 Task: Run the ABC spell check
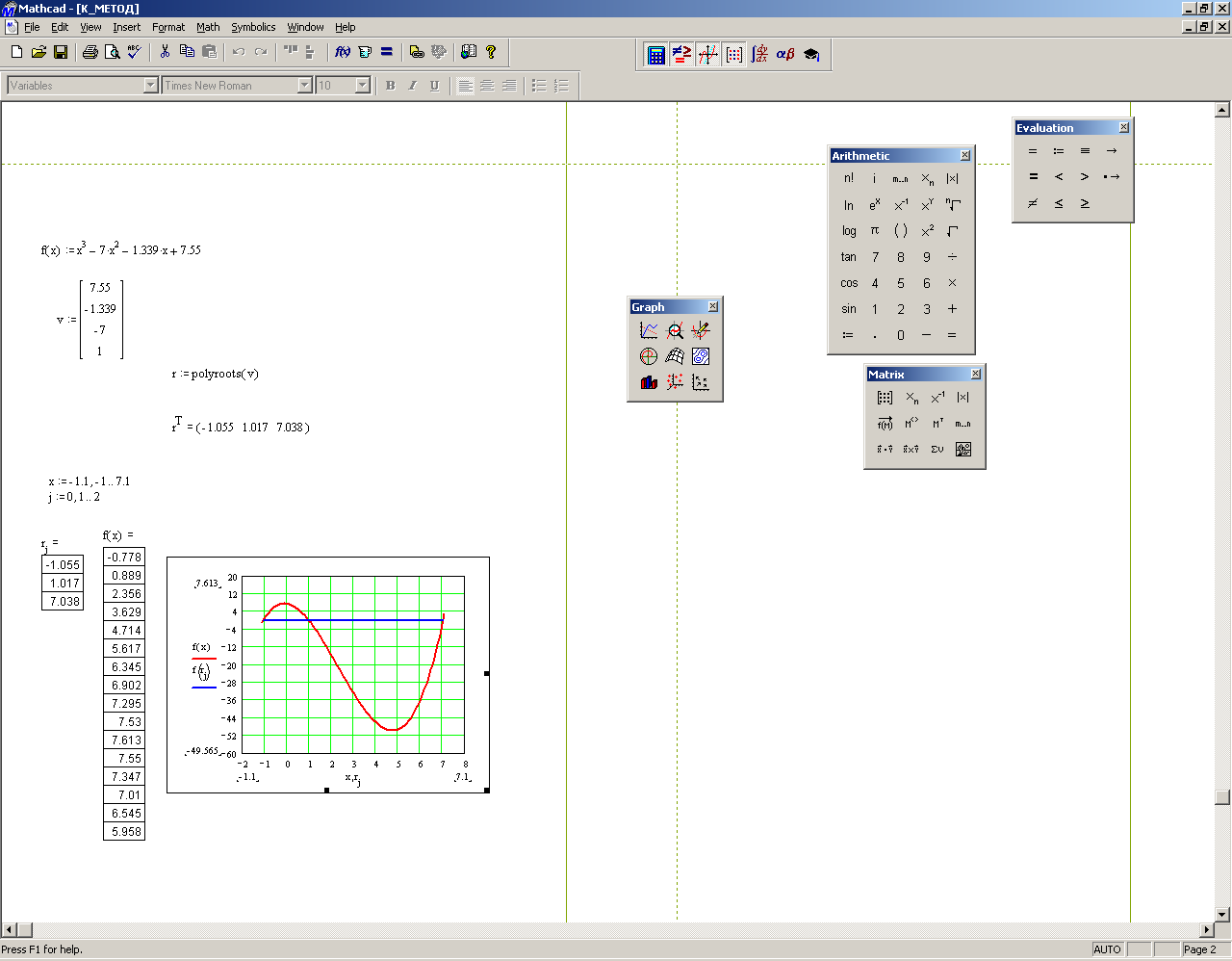pos(134,52)
